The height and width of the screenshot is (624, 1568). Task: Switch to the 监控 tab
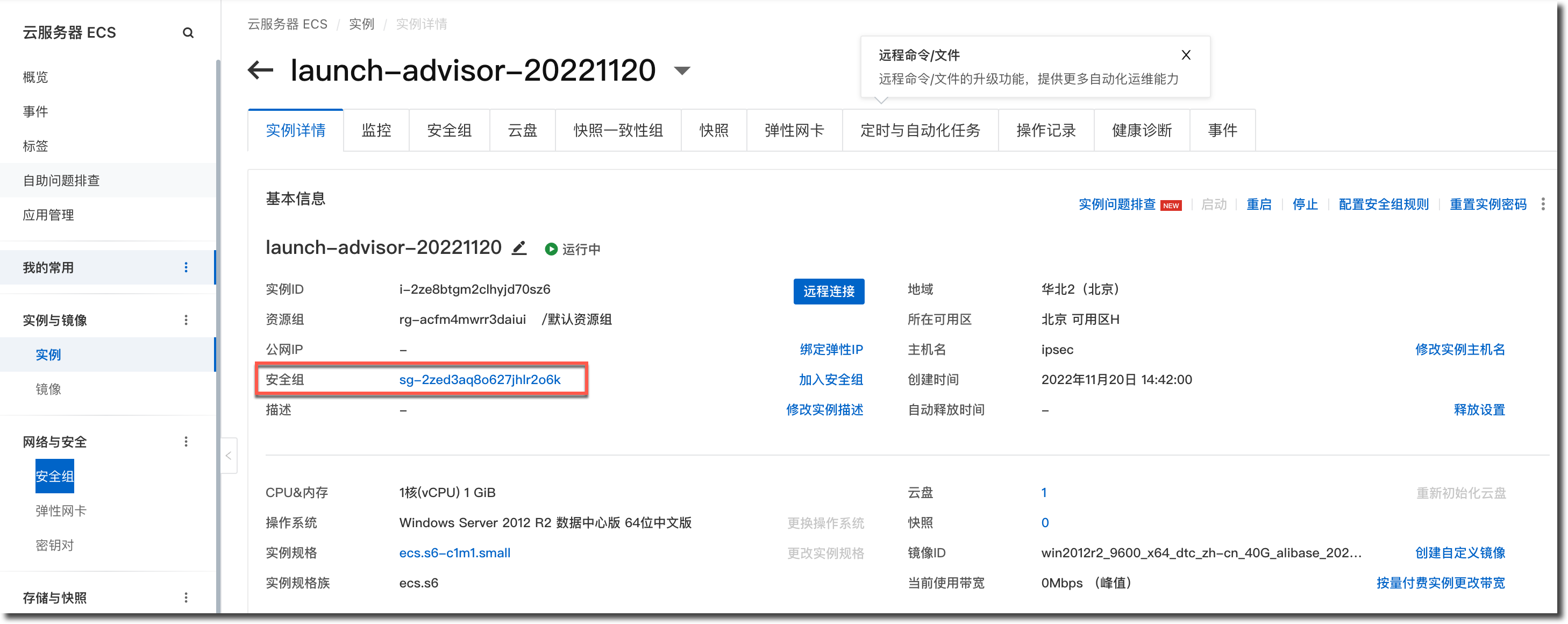click(376, 130)
